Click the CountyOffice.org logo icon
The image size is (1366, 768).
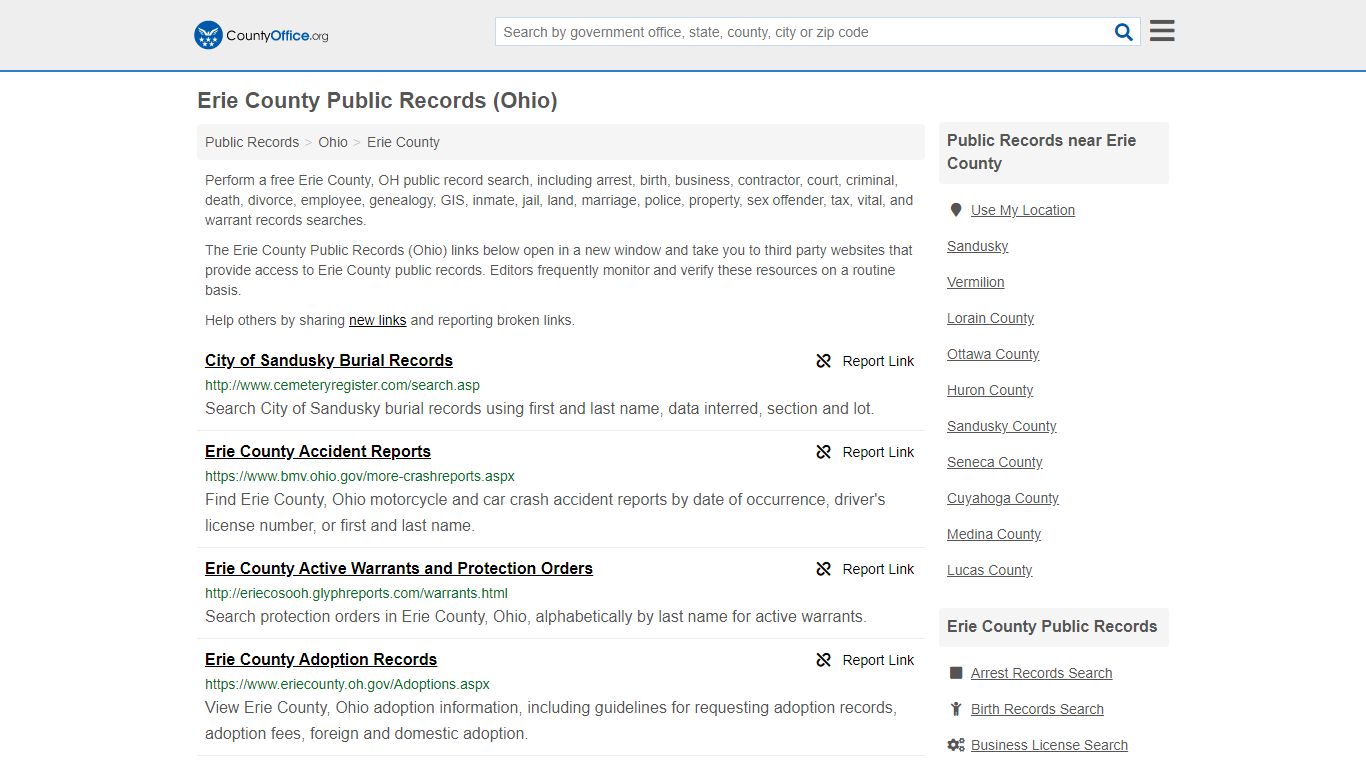[208, 35]
